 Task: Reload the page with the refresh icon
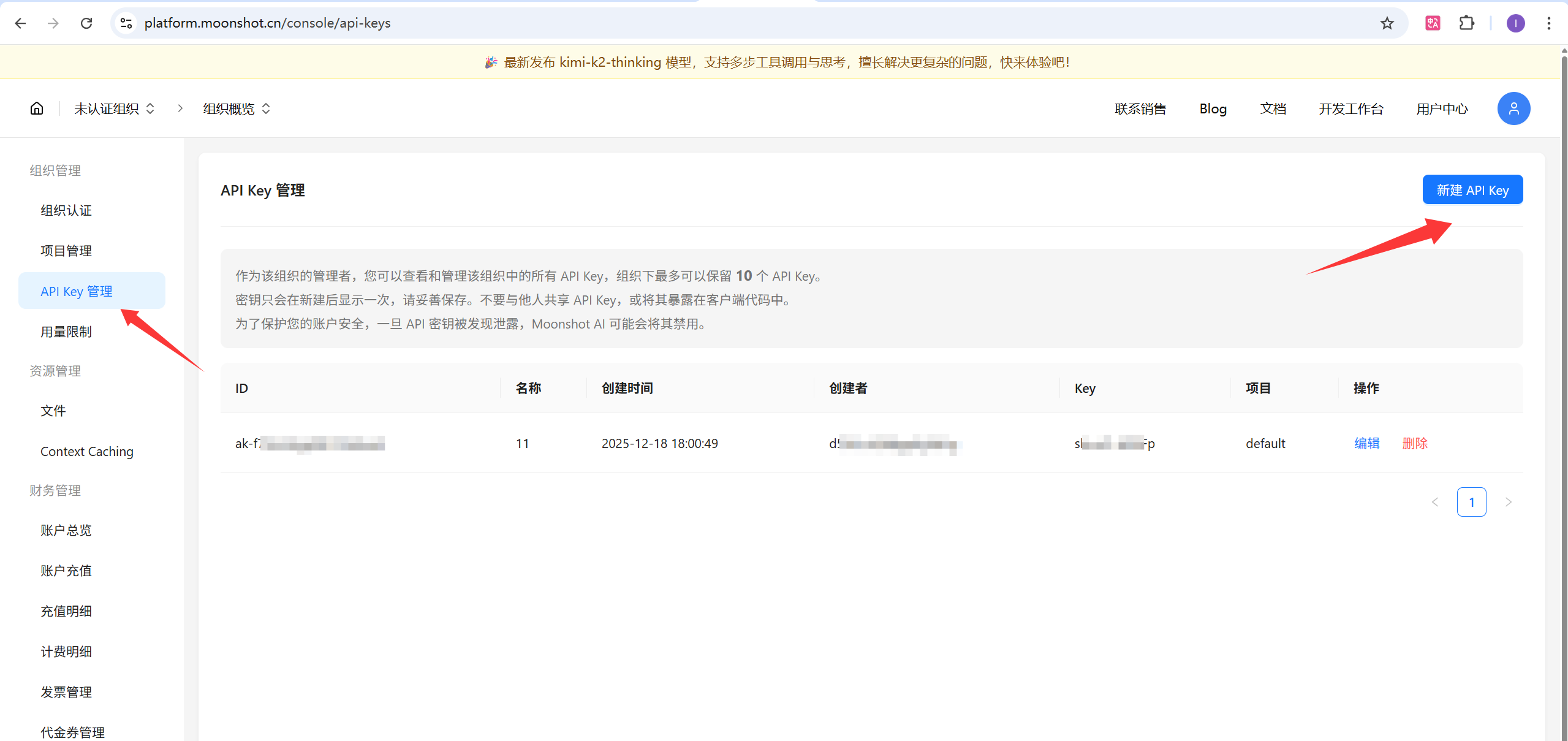coord(86,23)
